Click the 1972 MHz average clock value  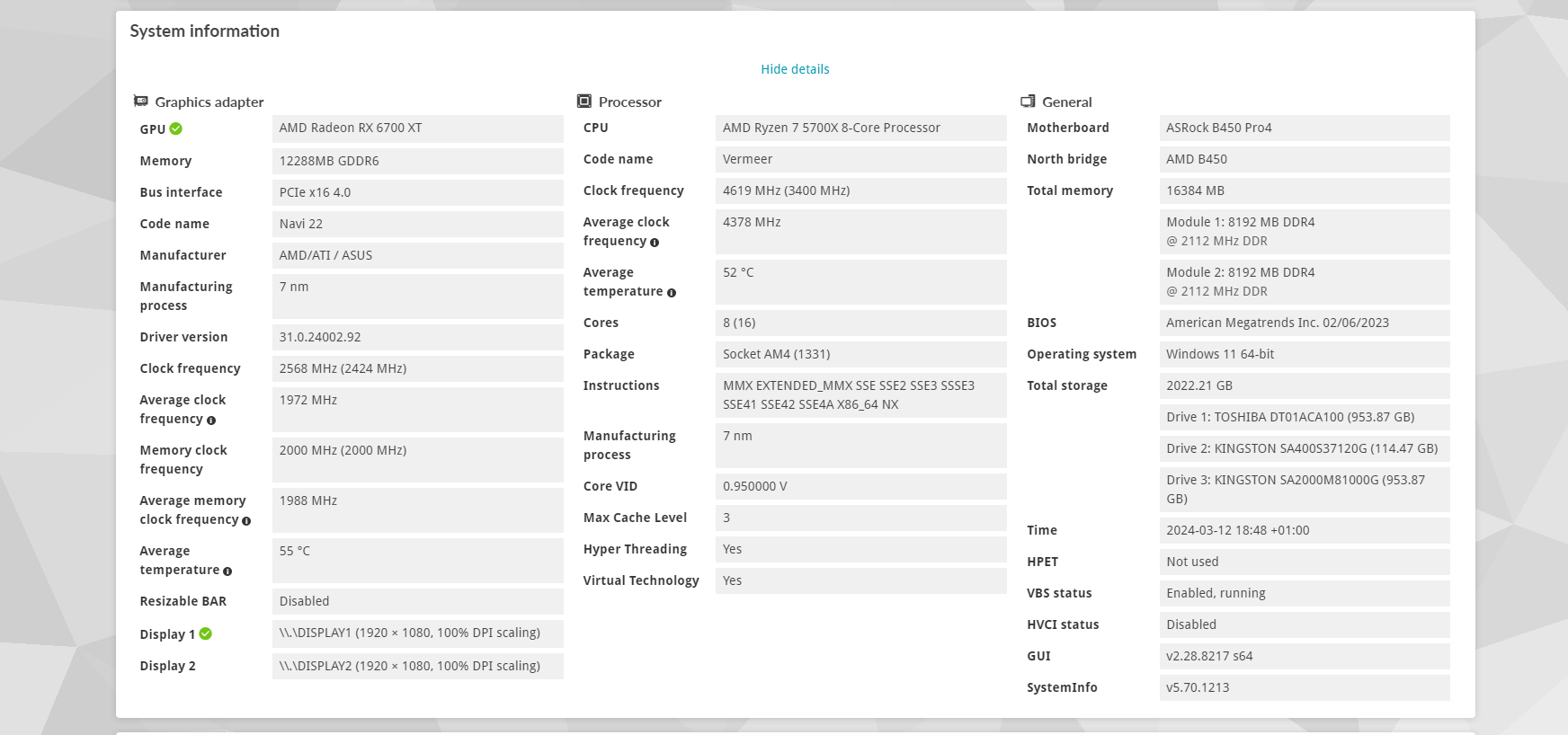click(x=418, y=410)
